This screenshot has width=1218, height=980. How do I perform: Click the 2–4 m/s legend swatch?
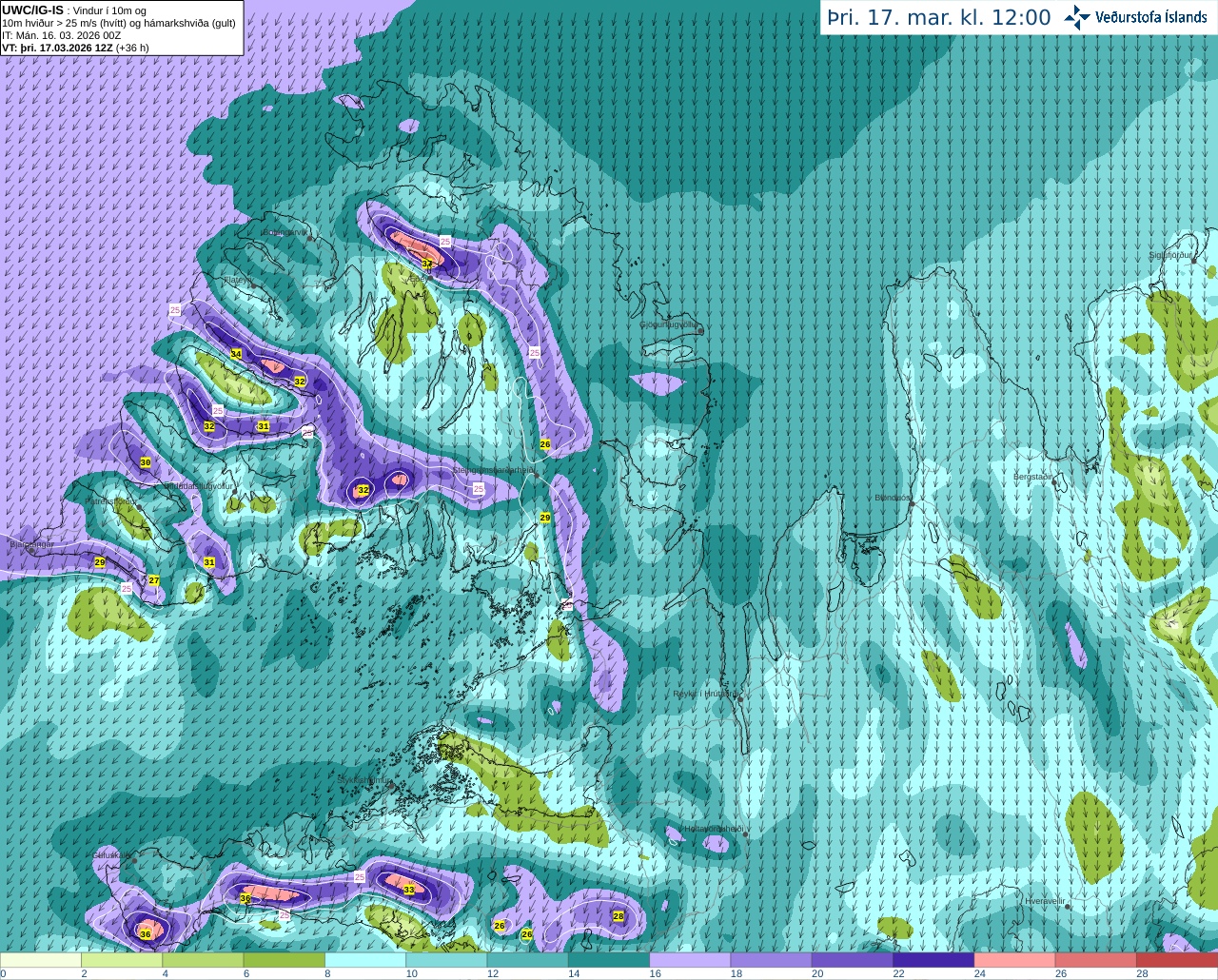pyautogui.click(x=122, y=960)
